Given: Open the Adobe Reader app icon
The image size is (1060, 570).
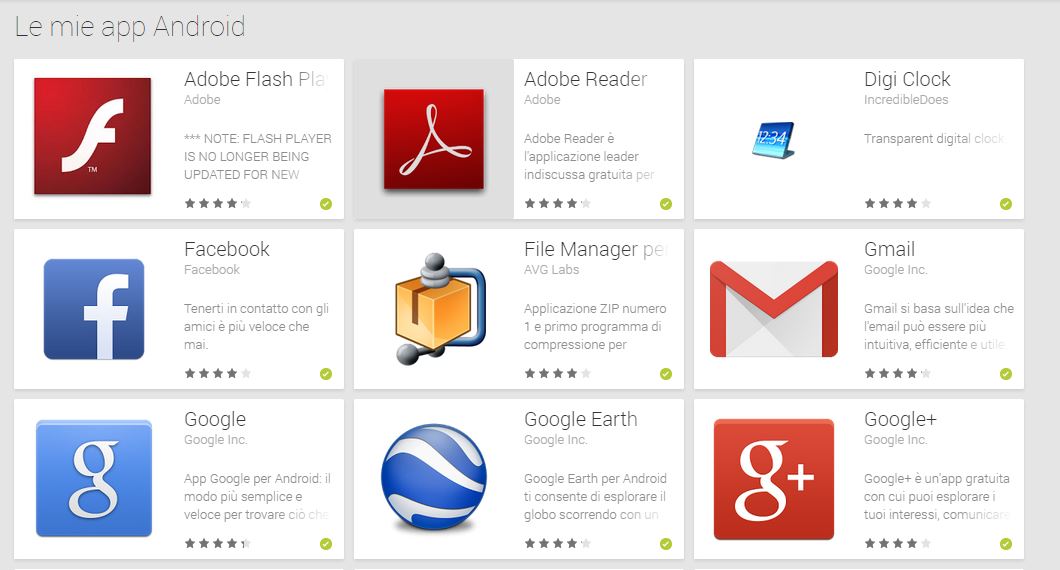Looking at the screenshot, I should 433,139.
